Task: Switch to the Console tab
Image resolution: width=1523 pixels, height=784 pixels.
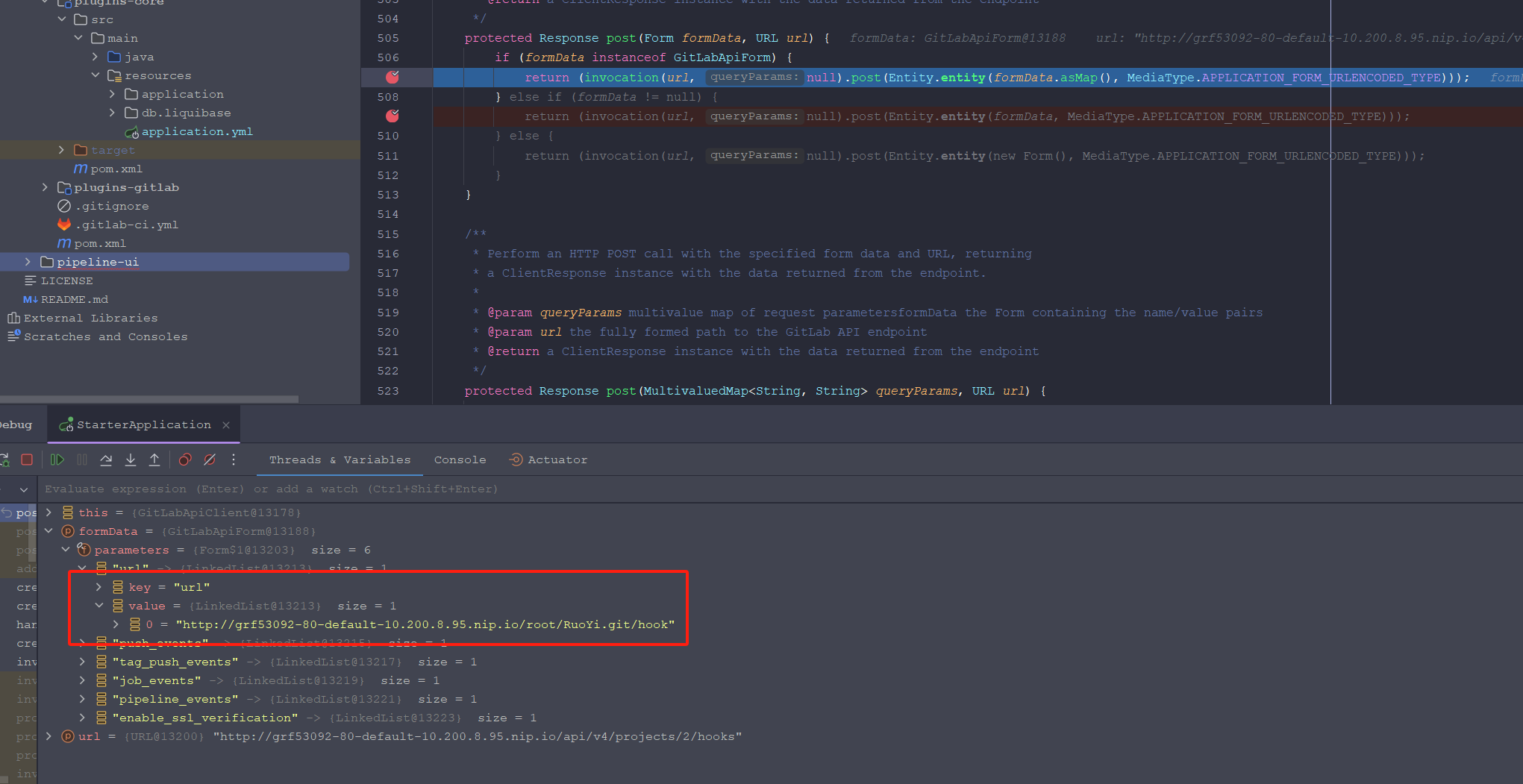Action: [x=460, y=460]
